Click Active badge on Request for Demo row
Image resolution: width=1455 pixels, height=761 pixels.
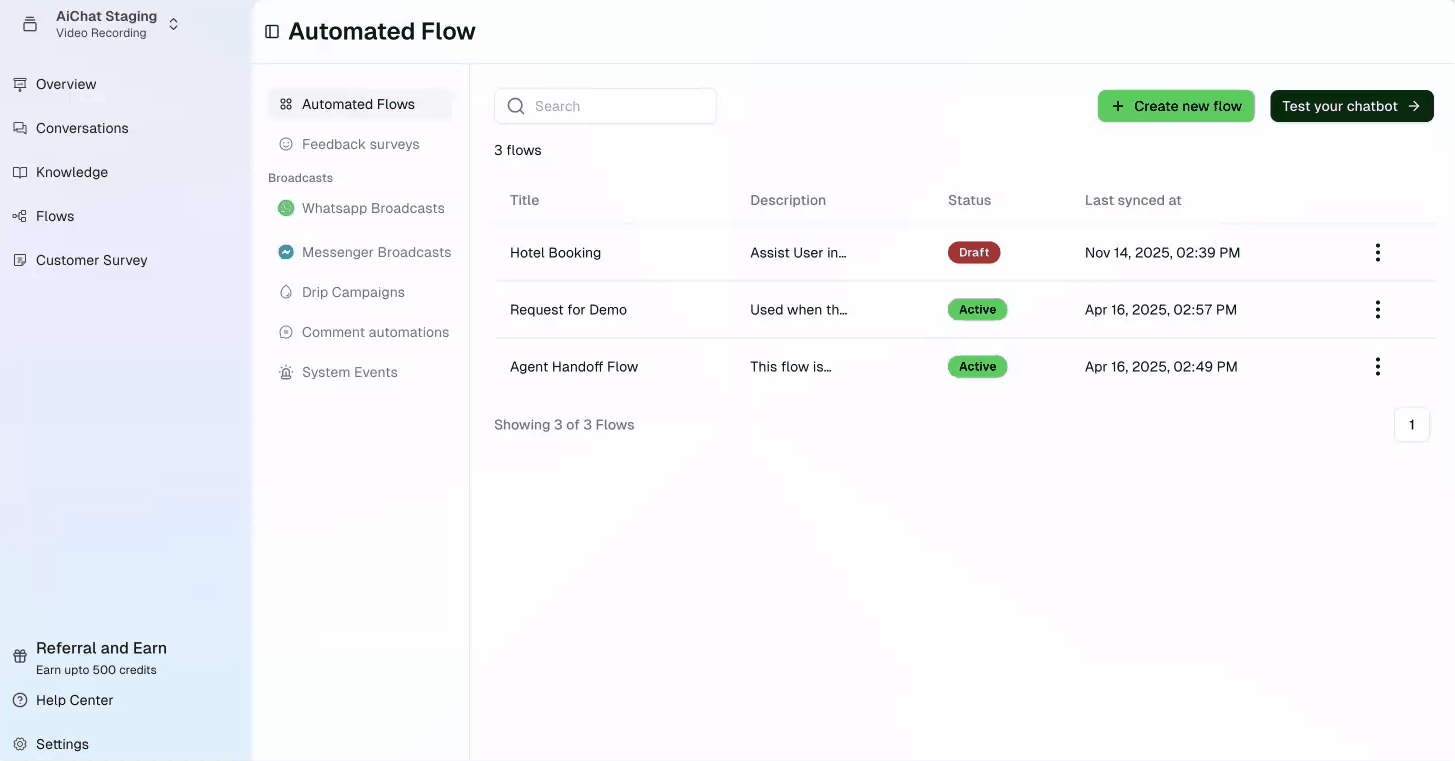[977, 310]
